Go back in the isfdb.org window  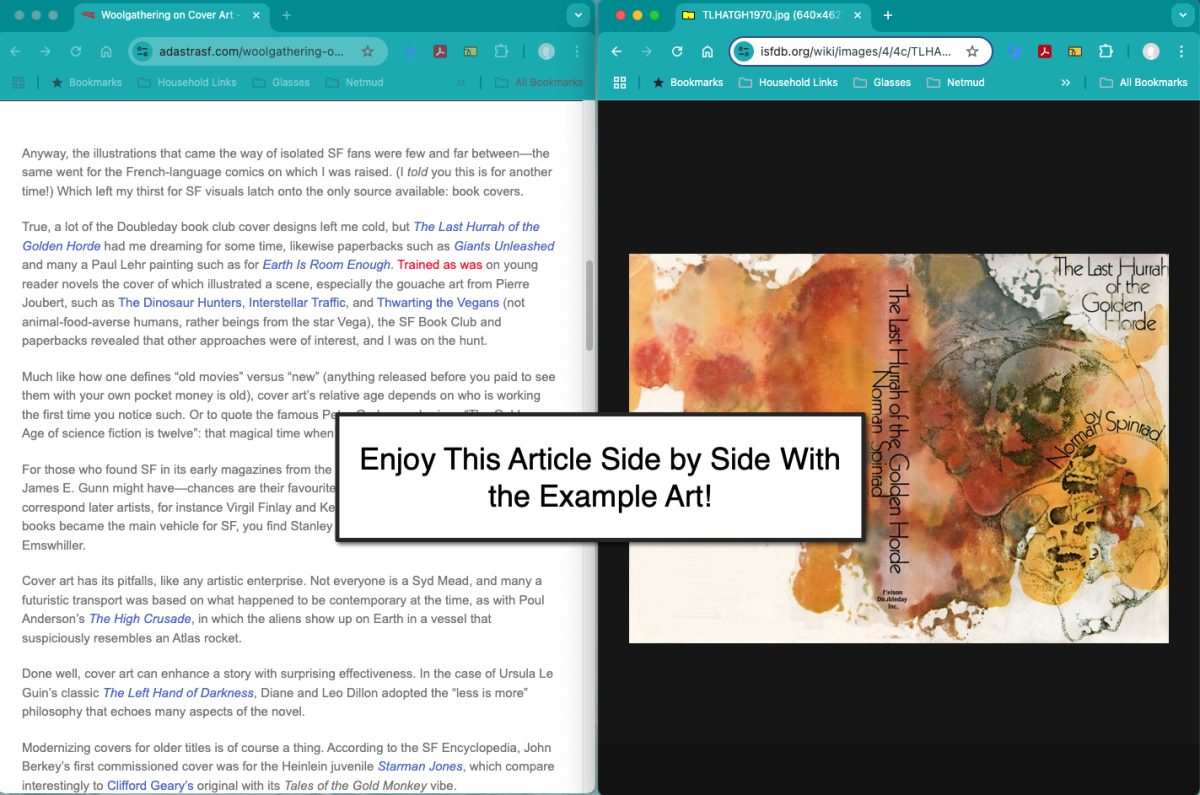617,52
